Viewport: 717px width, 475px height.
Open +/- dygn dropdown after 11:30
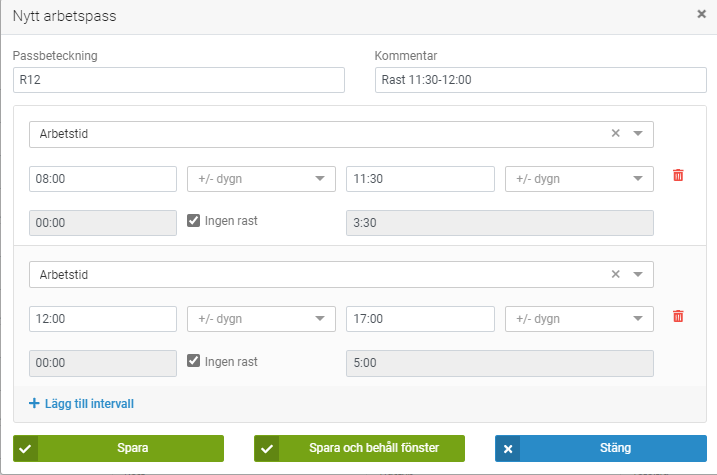579,179
